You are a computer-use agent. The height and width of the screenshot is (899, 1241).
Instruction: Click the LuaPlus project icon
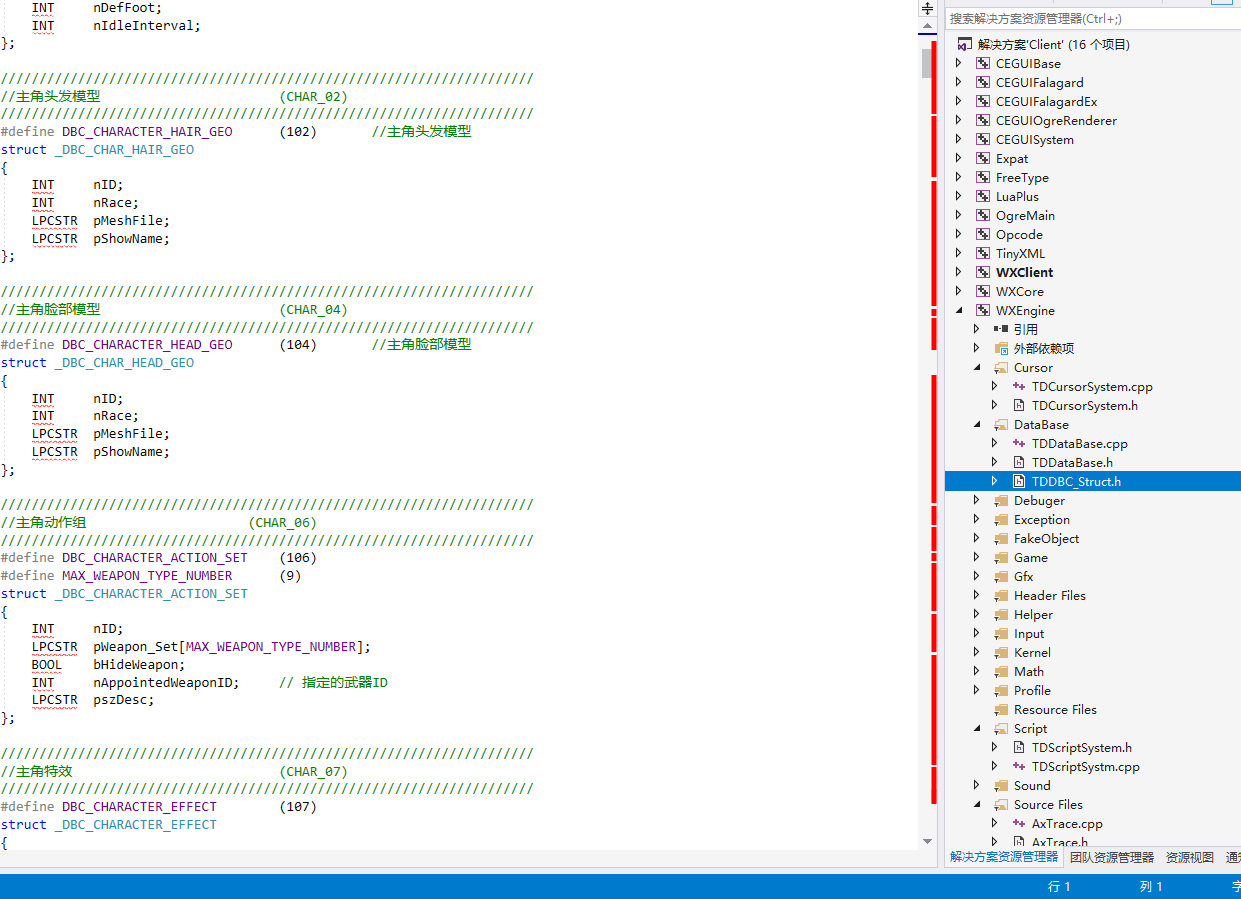983,197
